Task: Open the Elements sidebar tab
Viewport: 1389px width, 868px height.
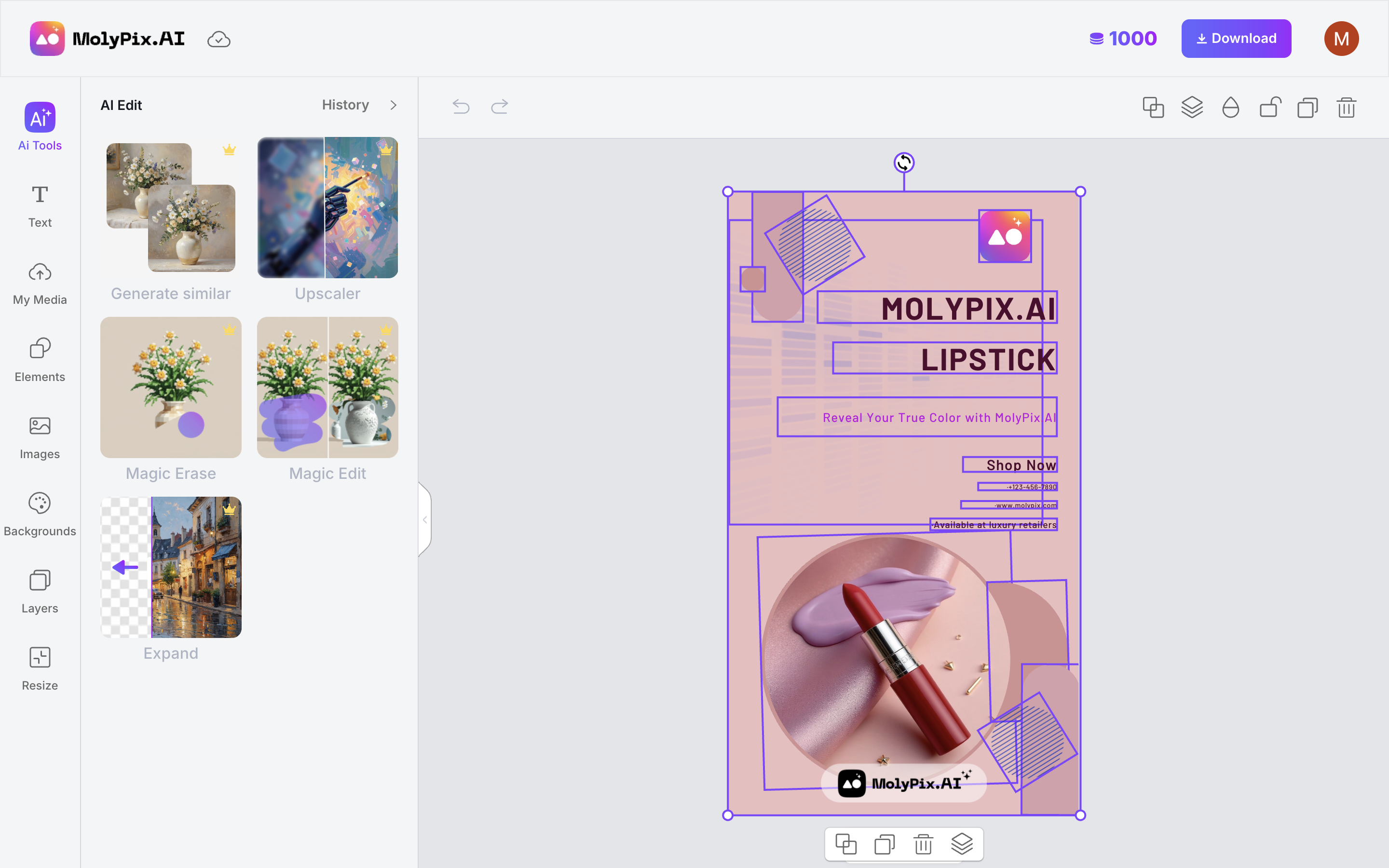Action: pyautogui.click(x=40, y=359)
